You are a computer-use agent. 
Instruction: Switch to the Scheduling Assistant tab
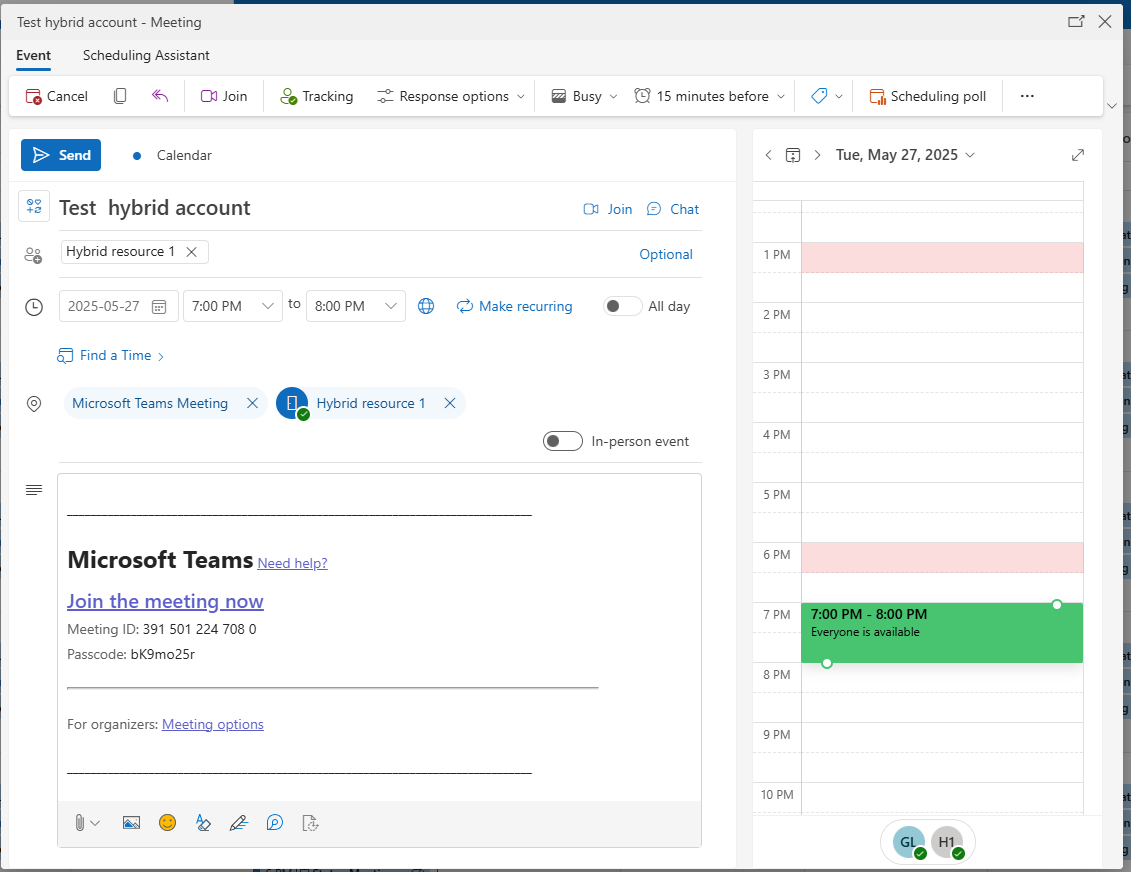[146, 56]
